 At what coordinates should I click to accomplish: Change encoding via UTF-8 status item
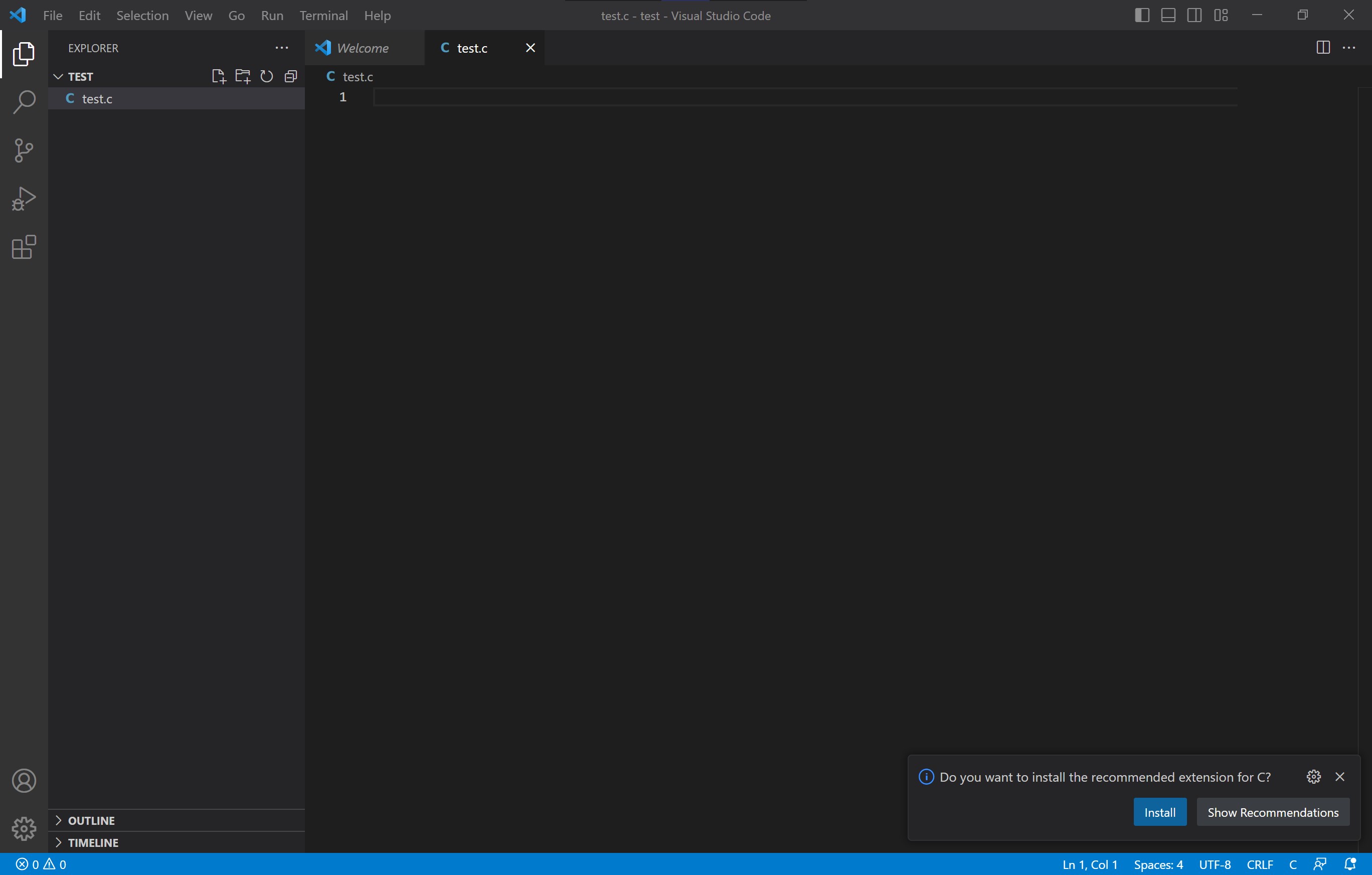1215,864
